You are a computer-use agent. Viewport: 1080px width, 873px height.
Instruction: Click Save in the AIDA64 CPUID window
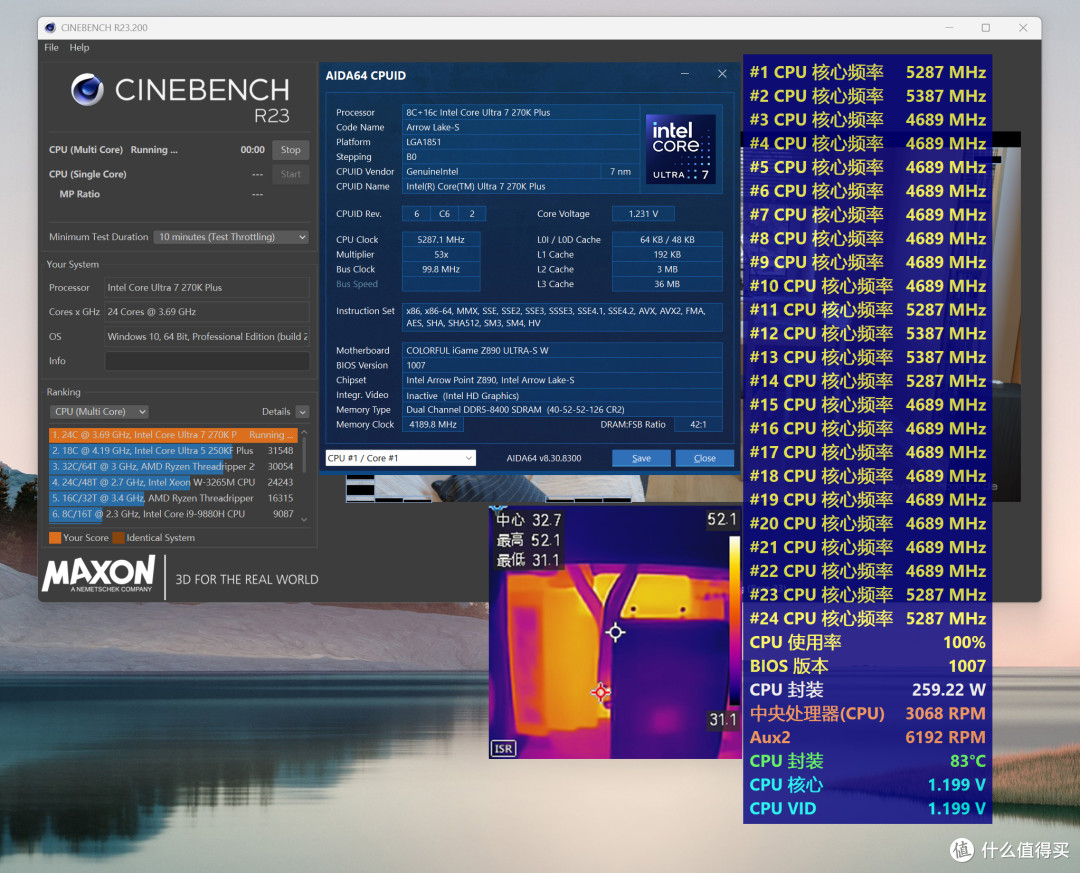coord(641,458)
